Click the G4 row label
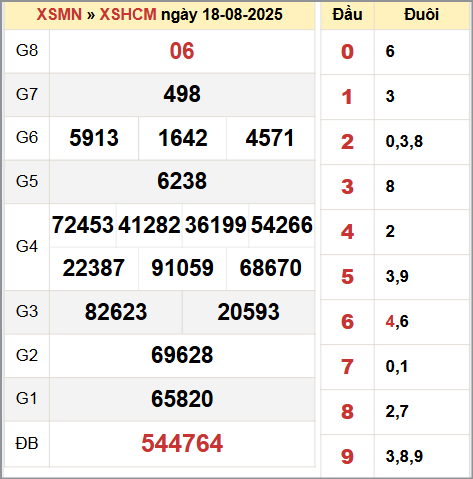473x479 pixels. point(27,247)
